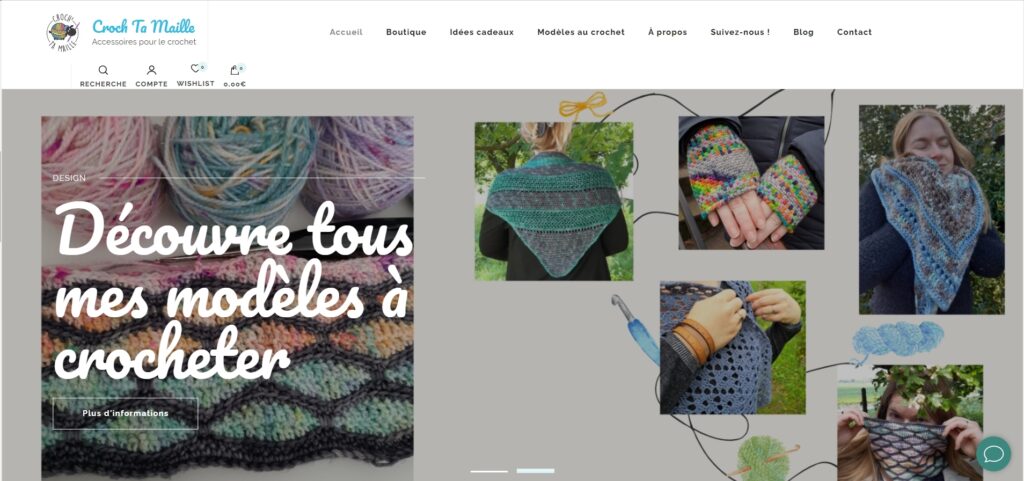This screenshot has height=481, width=1024.
Task: Open the Idées cadeaux menu item
Action: click(x=482, y=32)
